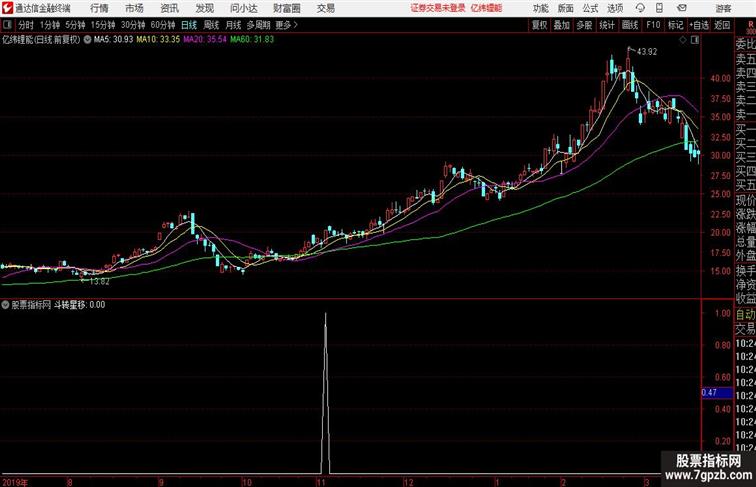Open the 交易 menu
756x487 pixels.
[x=325, y=8]
